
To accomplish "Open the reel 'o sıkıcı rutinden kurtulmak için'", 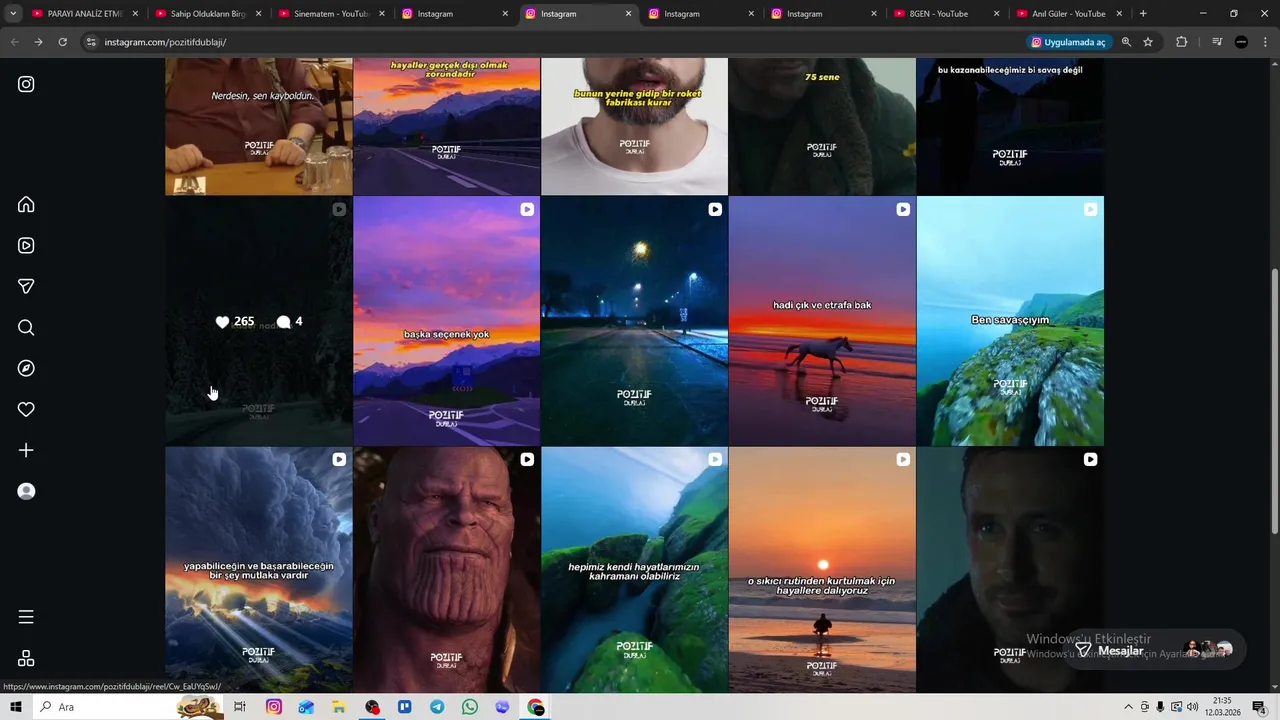I will [x=822, y=570].
